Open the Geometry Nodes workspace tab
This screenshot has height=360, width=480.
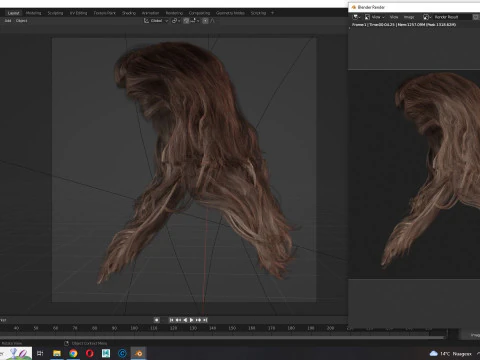tap(230, 13)
